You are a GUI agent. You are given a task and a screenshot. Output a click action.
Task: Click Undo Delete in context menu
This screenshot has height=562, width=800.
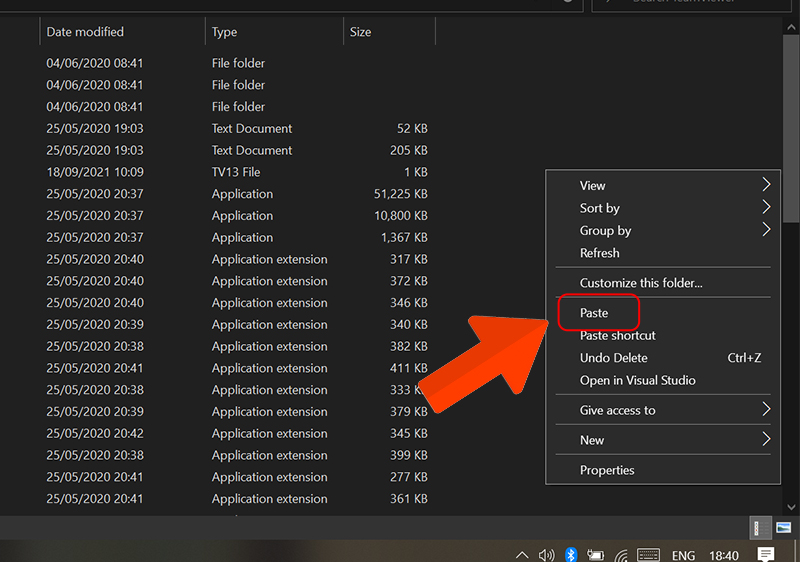coord(614,358)
